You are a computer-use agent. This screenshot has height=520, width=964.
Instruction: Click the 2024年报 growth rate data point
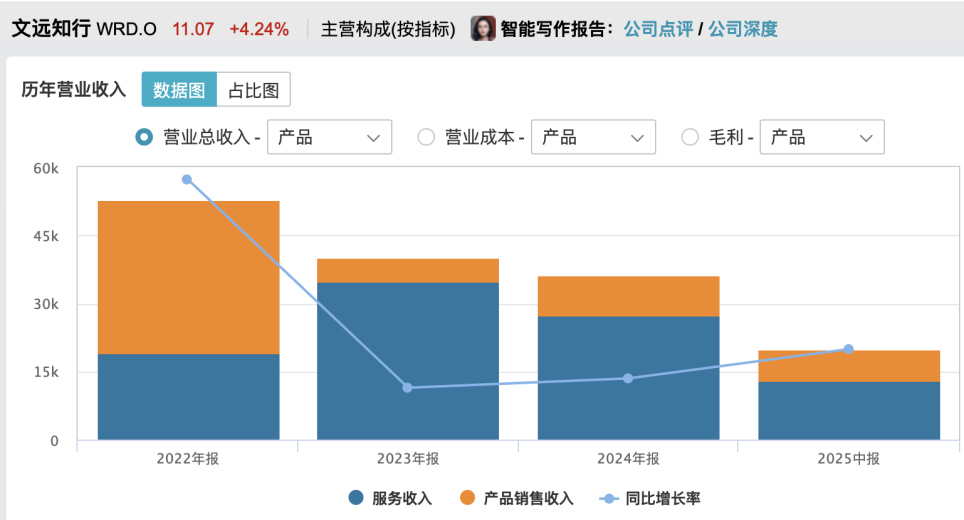click(628, 378)
